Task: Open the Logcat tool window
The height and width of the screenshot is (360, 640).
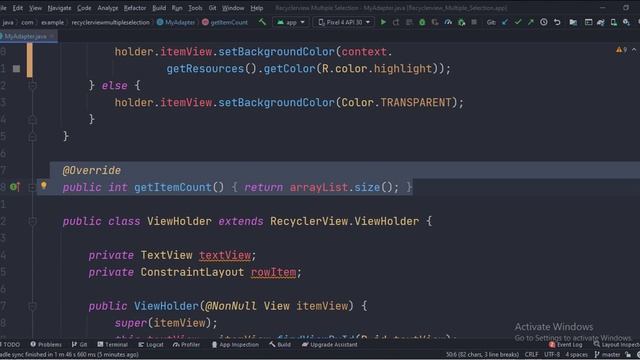Action: (151, 344)
